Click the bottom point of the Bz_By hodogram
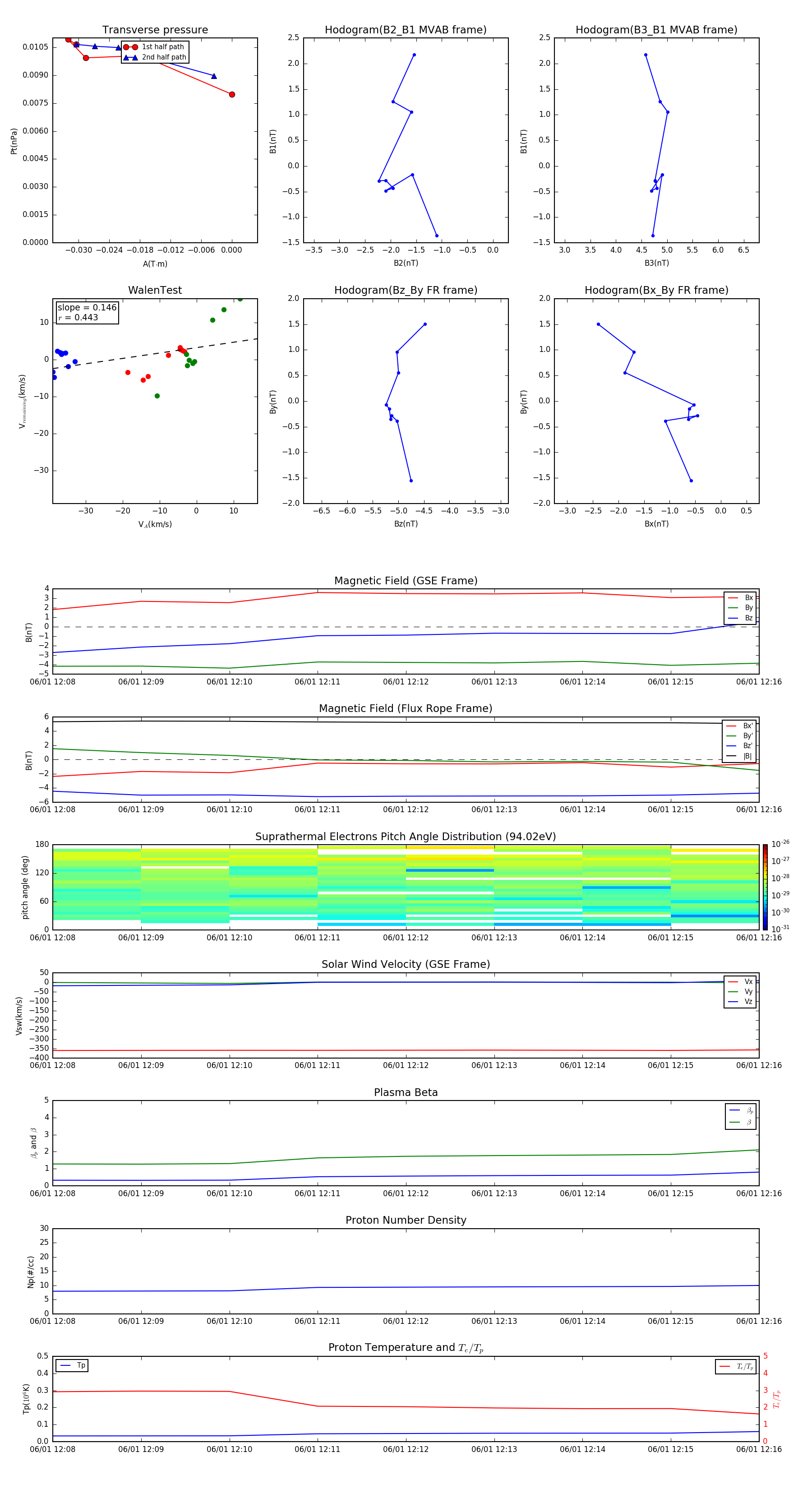The width and height of the screenshot is (812, 1489). 411,481
